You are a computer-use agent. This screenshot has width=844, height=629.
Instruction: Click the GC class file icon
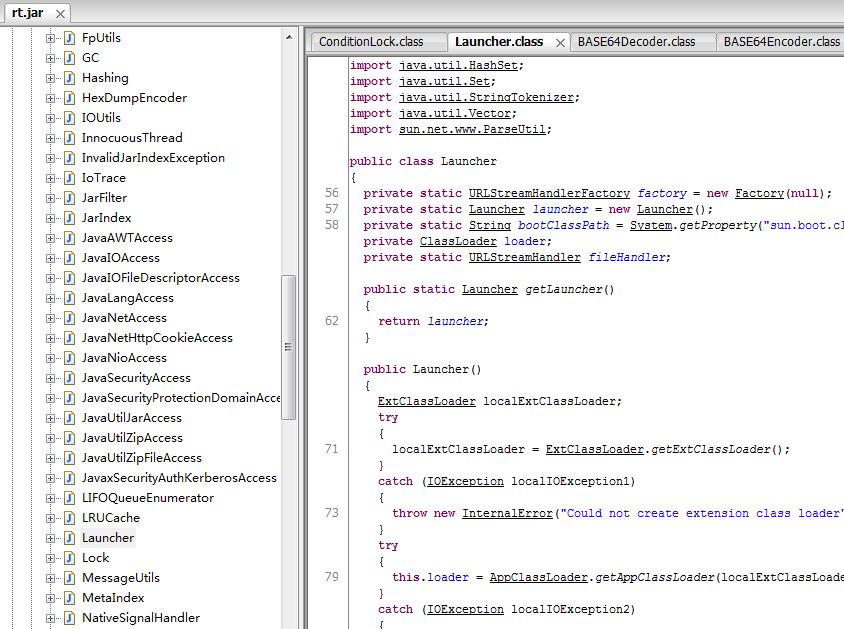[69, 58]
